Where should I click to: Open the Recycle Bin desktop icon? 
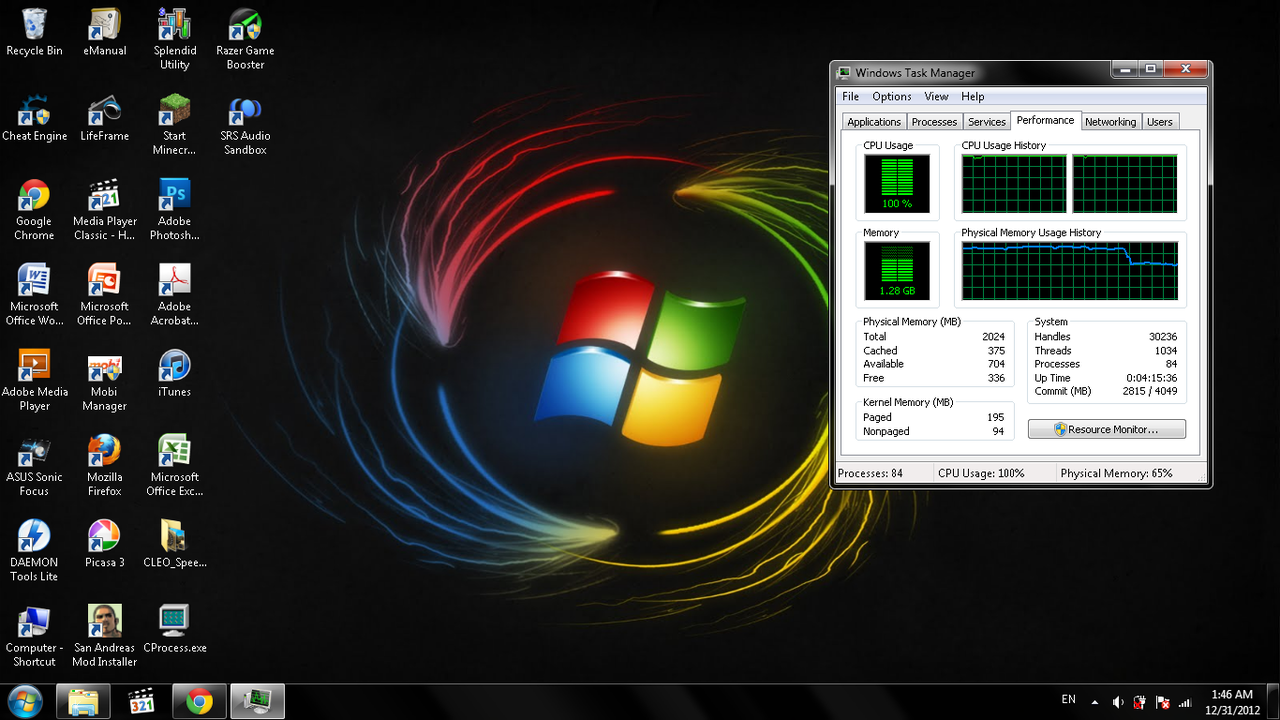[x=34, y=32]
